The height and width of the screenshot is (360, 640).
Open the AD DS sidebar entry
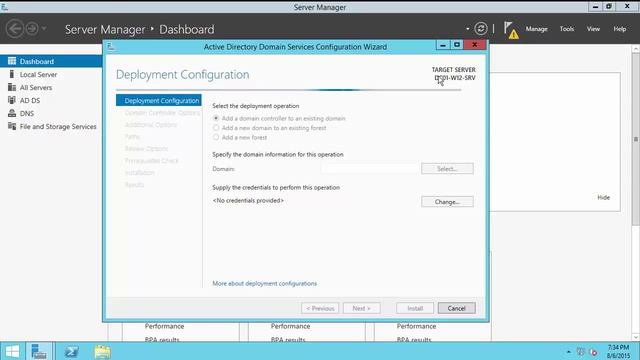coord(30,101)
